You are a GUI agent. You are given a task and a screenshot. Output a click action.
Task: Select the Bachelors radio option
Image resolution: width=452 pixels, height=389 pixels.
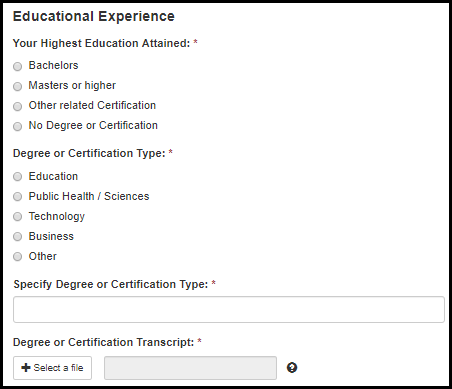click(17, 66)
